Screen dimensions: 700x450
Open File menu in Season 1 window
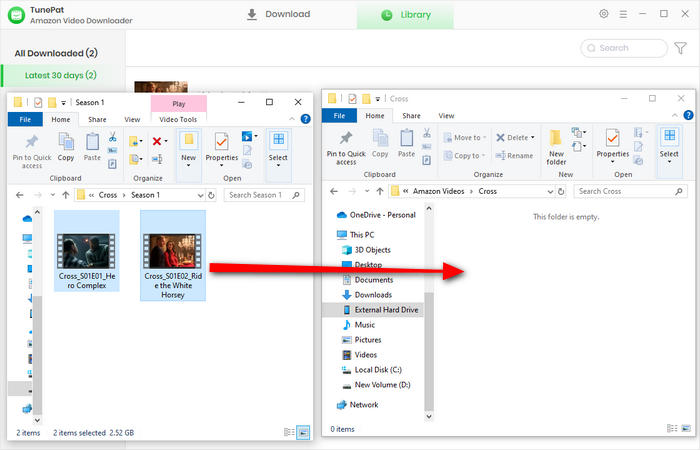pyautogui.click(x=25, y=119)
